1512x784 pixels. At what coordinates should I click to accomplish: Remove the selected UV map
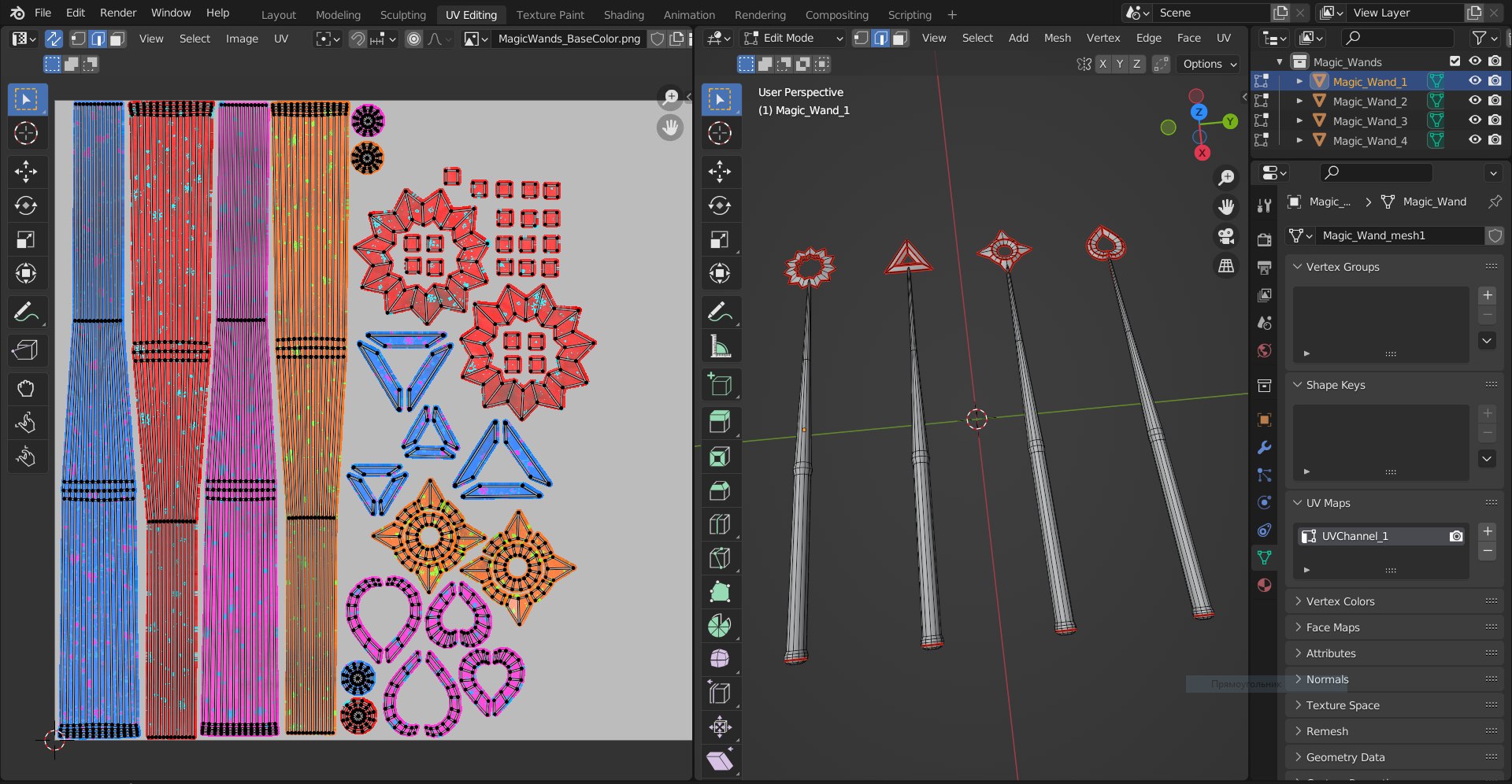coord(1487,551)
